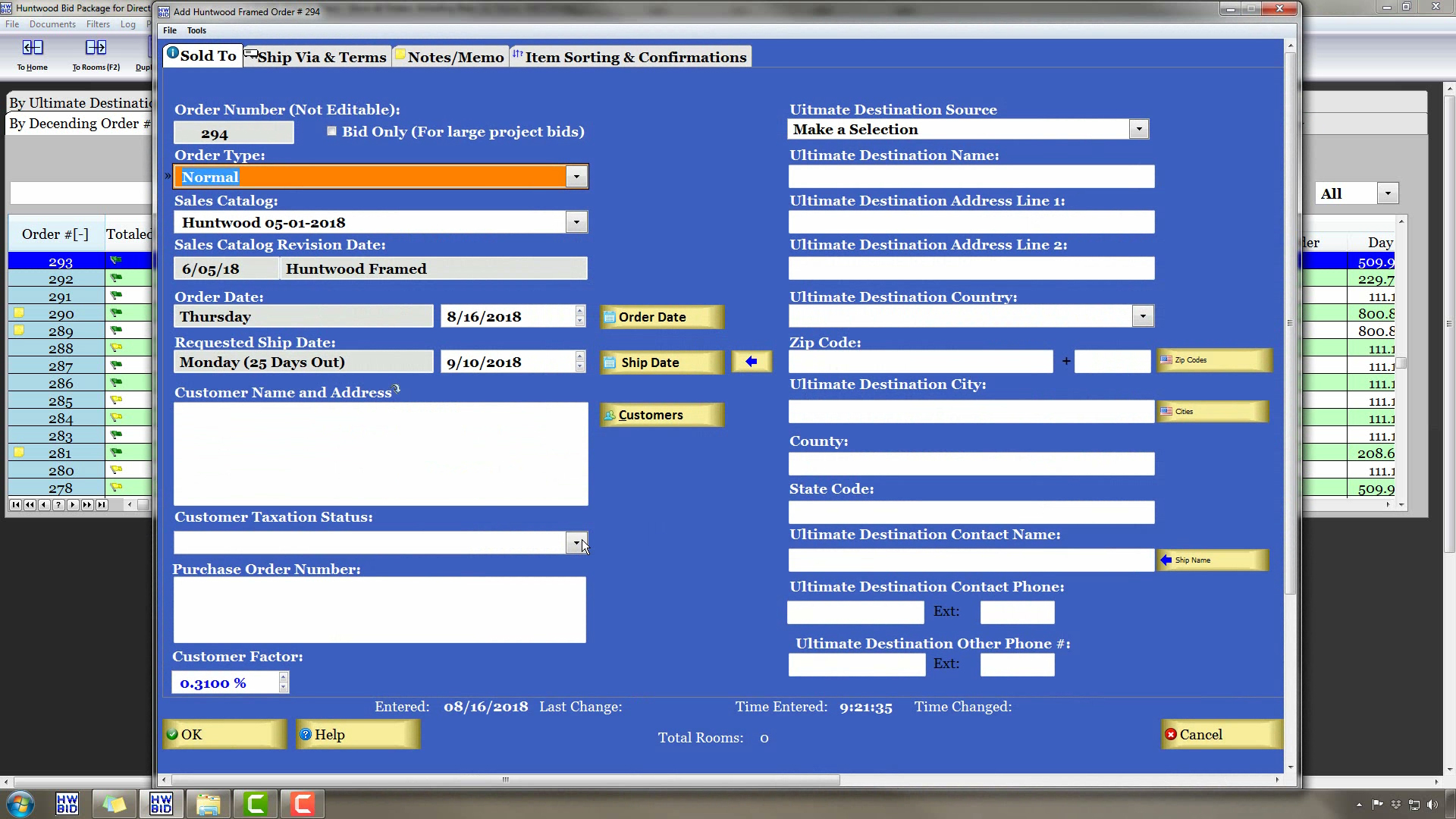Open the Customer Taxation Status dropdown
1456x819 pixels.
tap(576, 543)
